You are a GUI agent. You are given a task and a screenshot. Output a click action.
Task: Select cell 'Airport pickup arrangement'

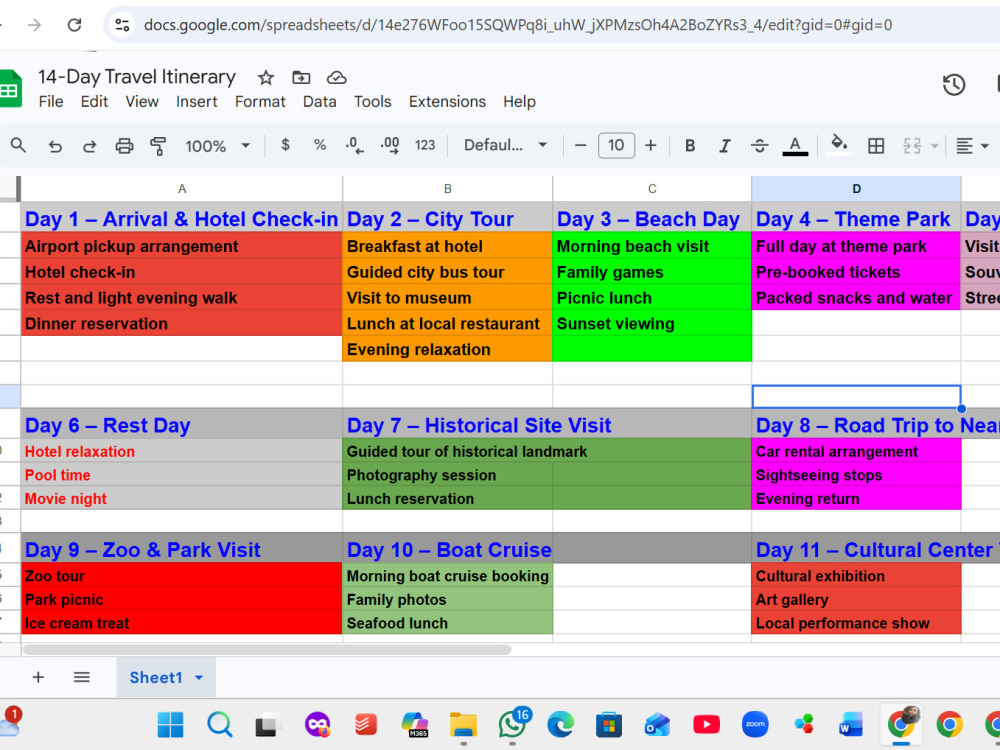(182, 246)
